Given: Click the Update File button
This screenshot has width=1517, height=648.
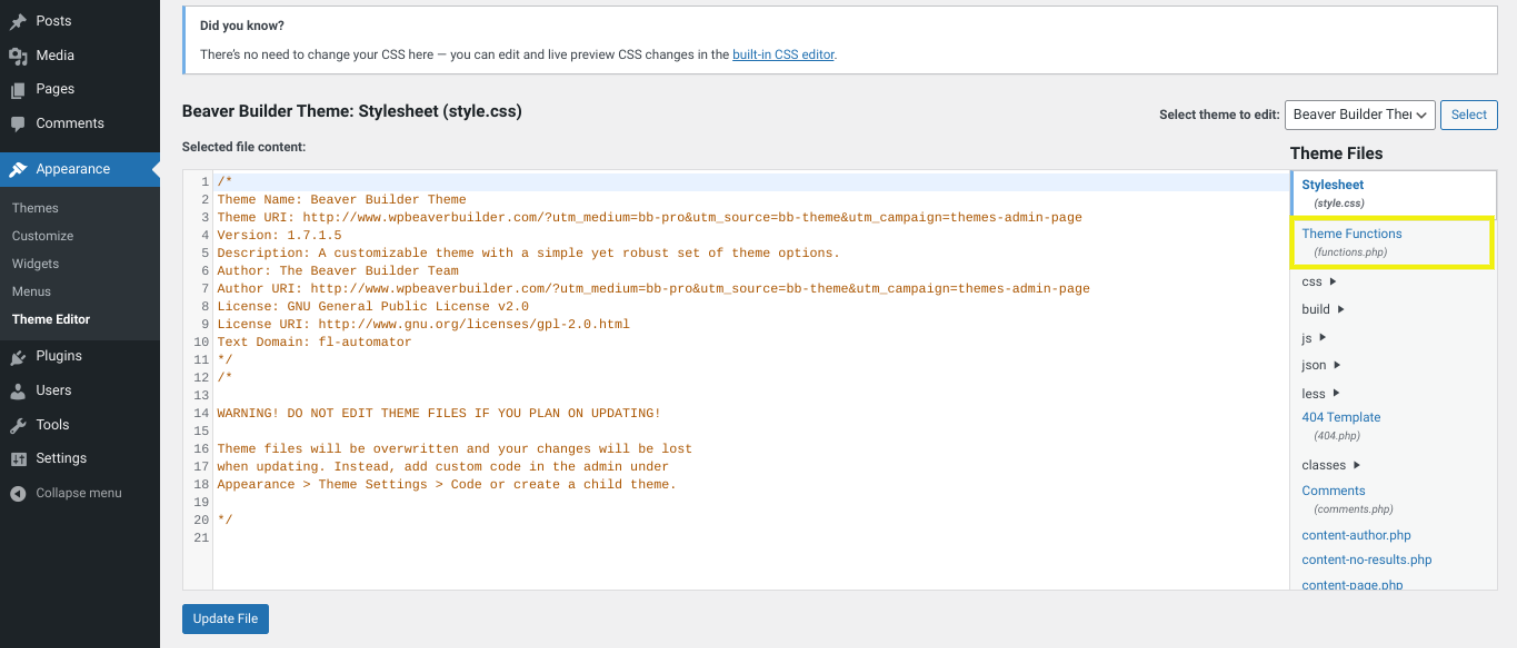Looking at the screenshot, I should click(x=225, y=618).
